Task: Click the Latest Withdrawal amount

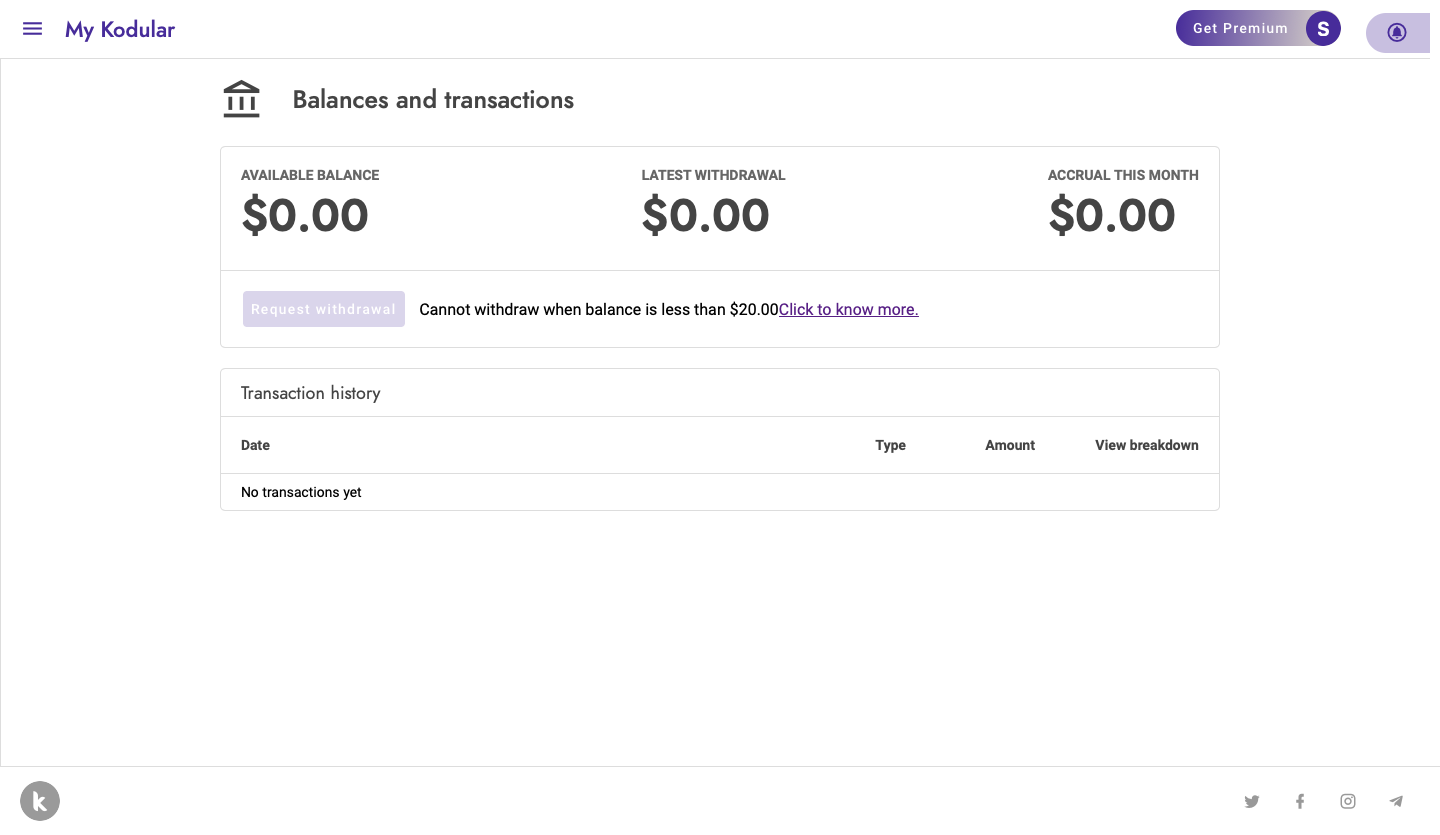Action: coord(705,215)
